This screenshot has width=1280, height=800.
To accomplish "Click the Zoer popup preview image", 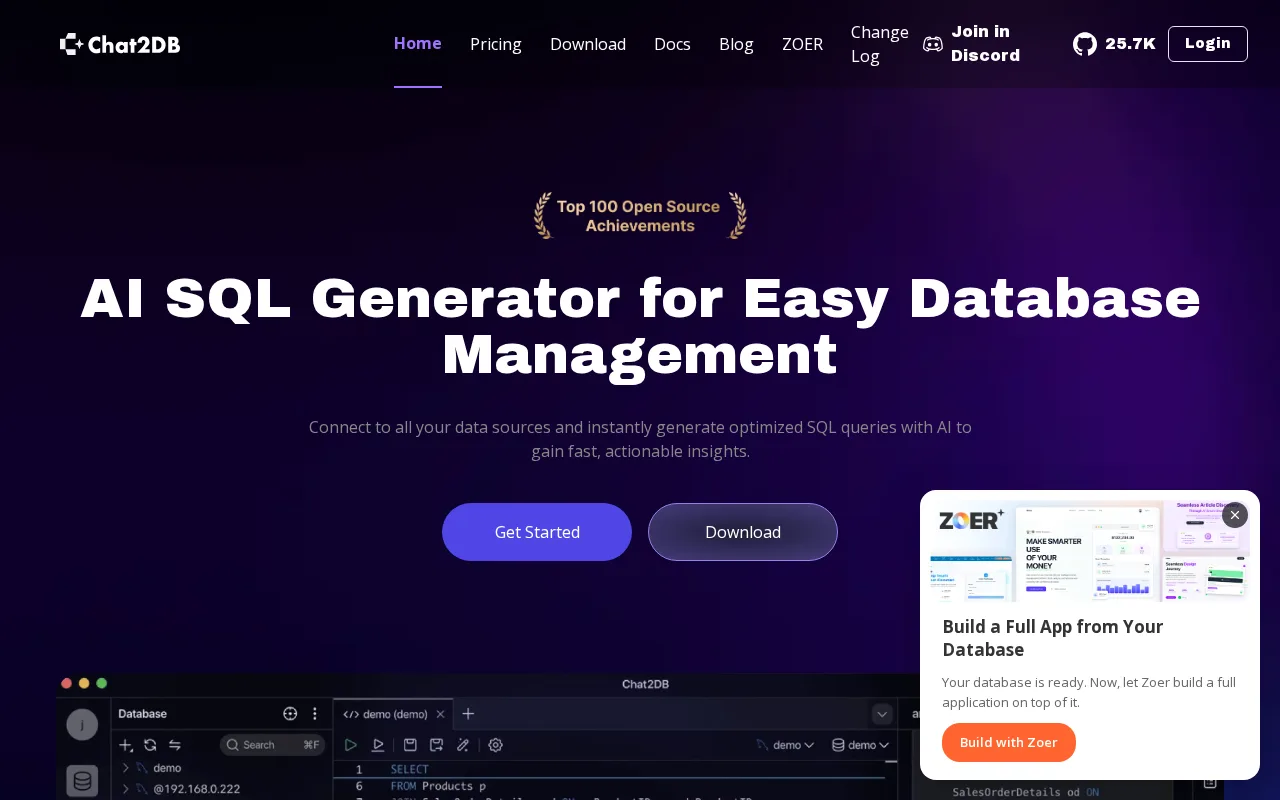I will click(x=1090, y=550).
